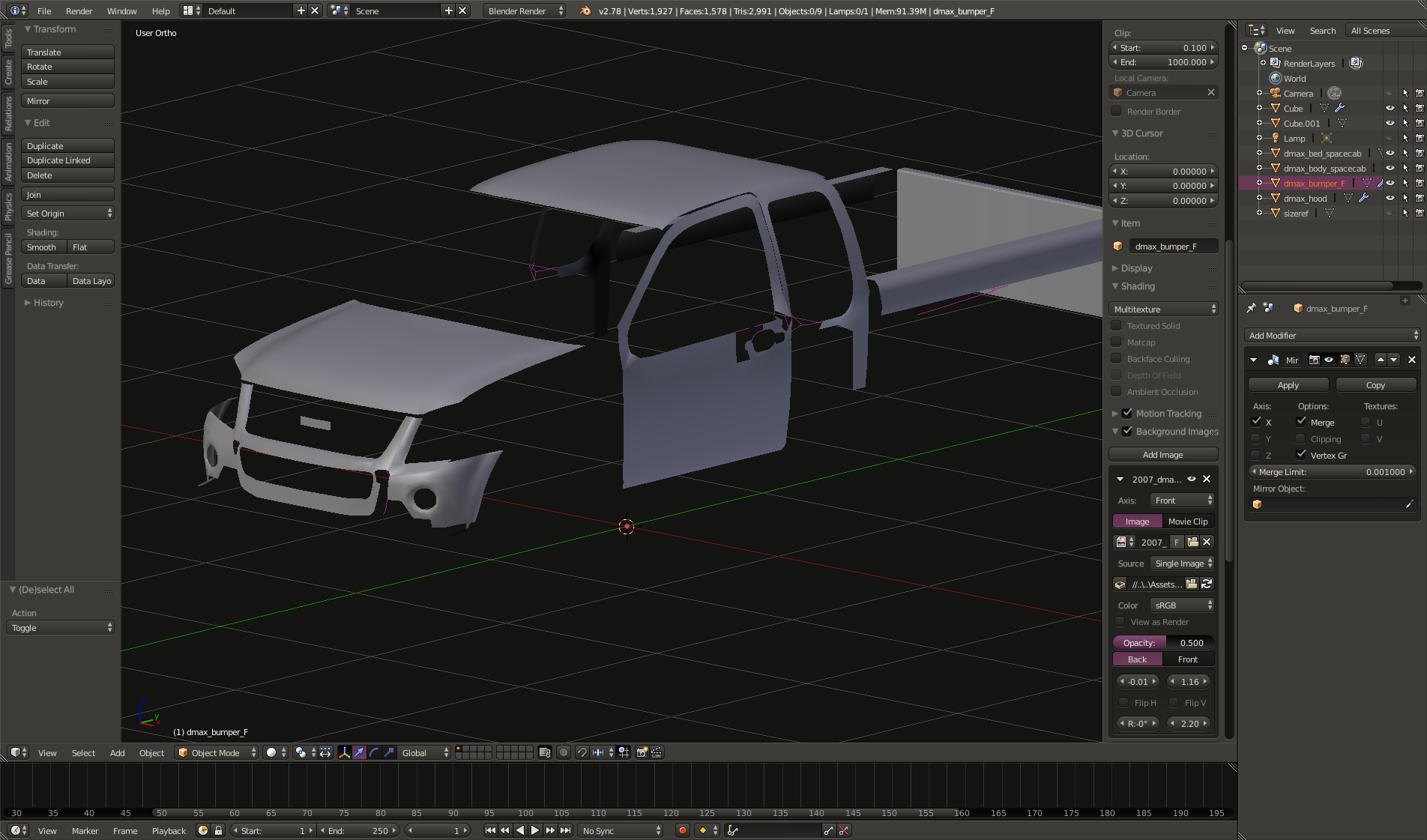This screenshot has height=840, width=1427.
Task: Play the animation in reverse
Action: 520,830
